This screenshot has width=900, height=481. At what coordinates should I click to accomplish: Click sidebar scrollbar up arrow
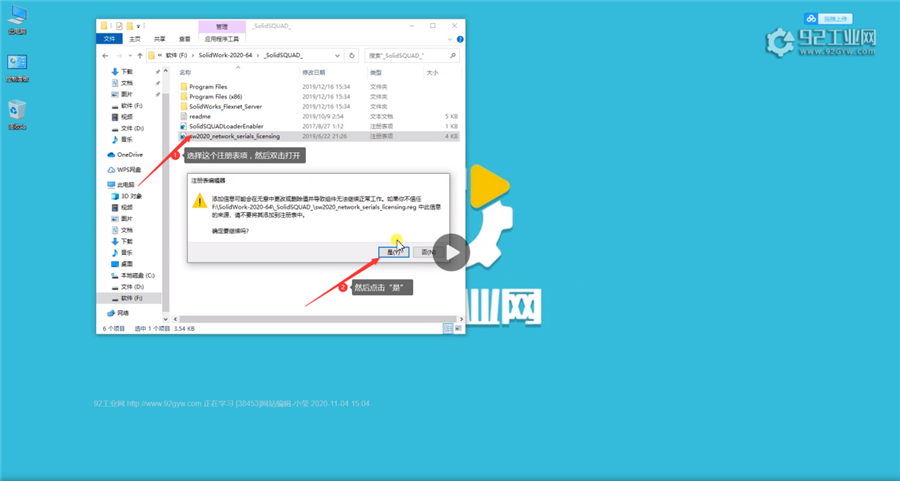[166, 71]
